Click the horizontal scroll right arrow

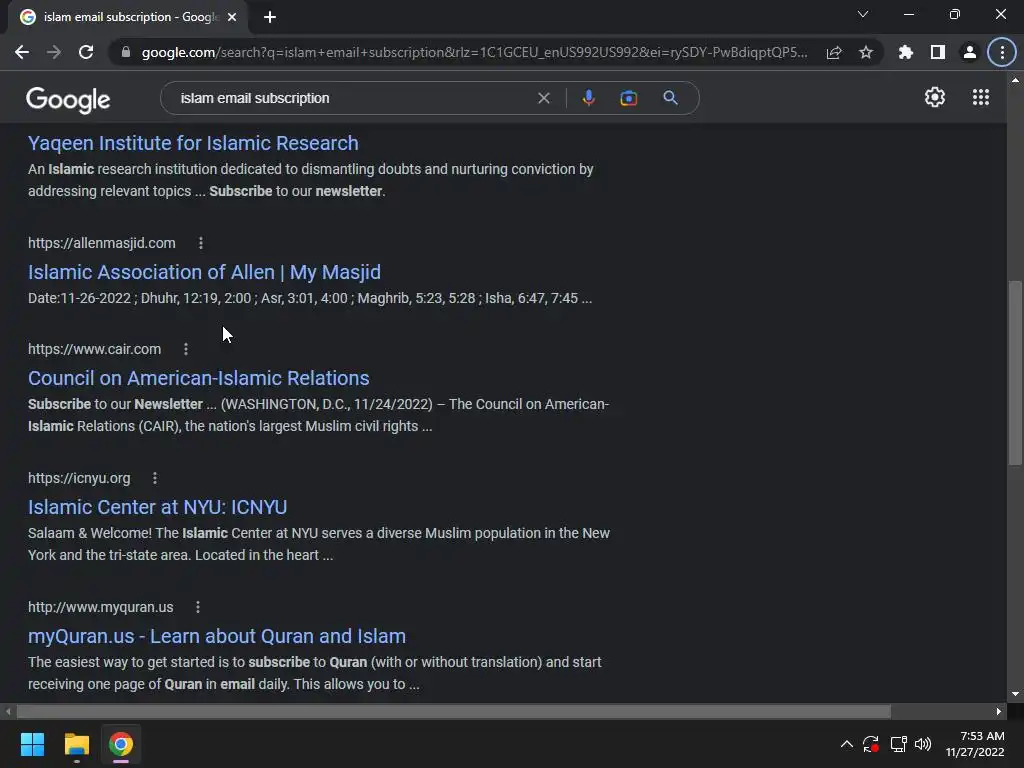999,711
